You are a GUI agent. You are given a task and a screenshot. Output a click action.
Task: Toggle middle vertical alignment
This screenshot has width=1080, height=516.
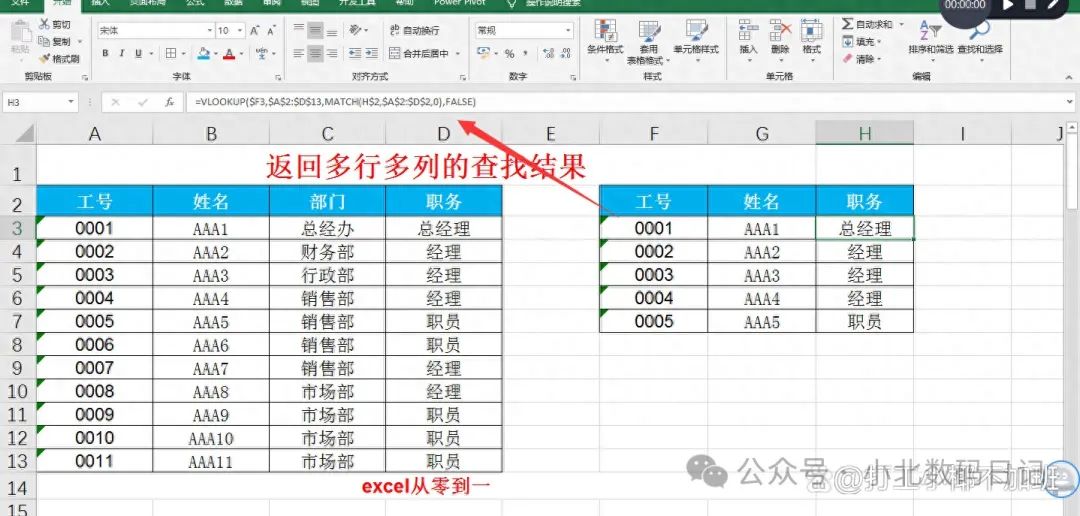[315, 30]
